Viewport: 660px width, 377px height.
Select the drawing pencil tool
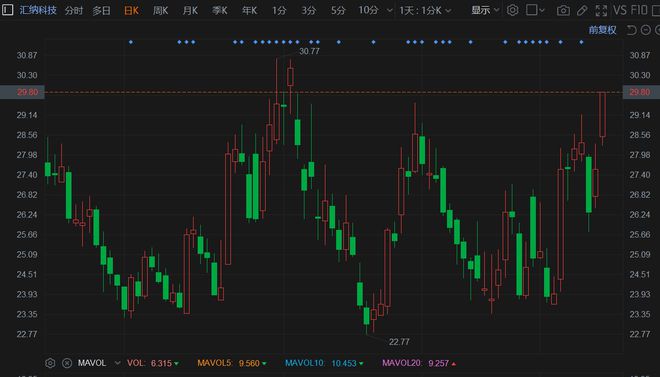point(582,11)
